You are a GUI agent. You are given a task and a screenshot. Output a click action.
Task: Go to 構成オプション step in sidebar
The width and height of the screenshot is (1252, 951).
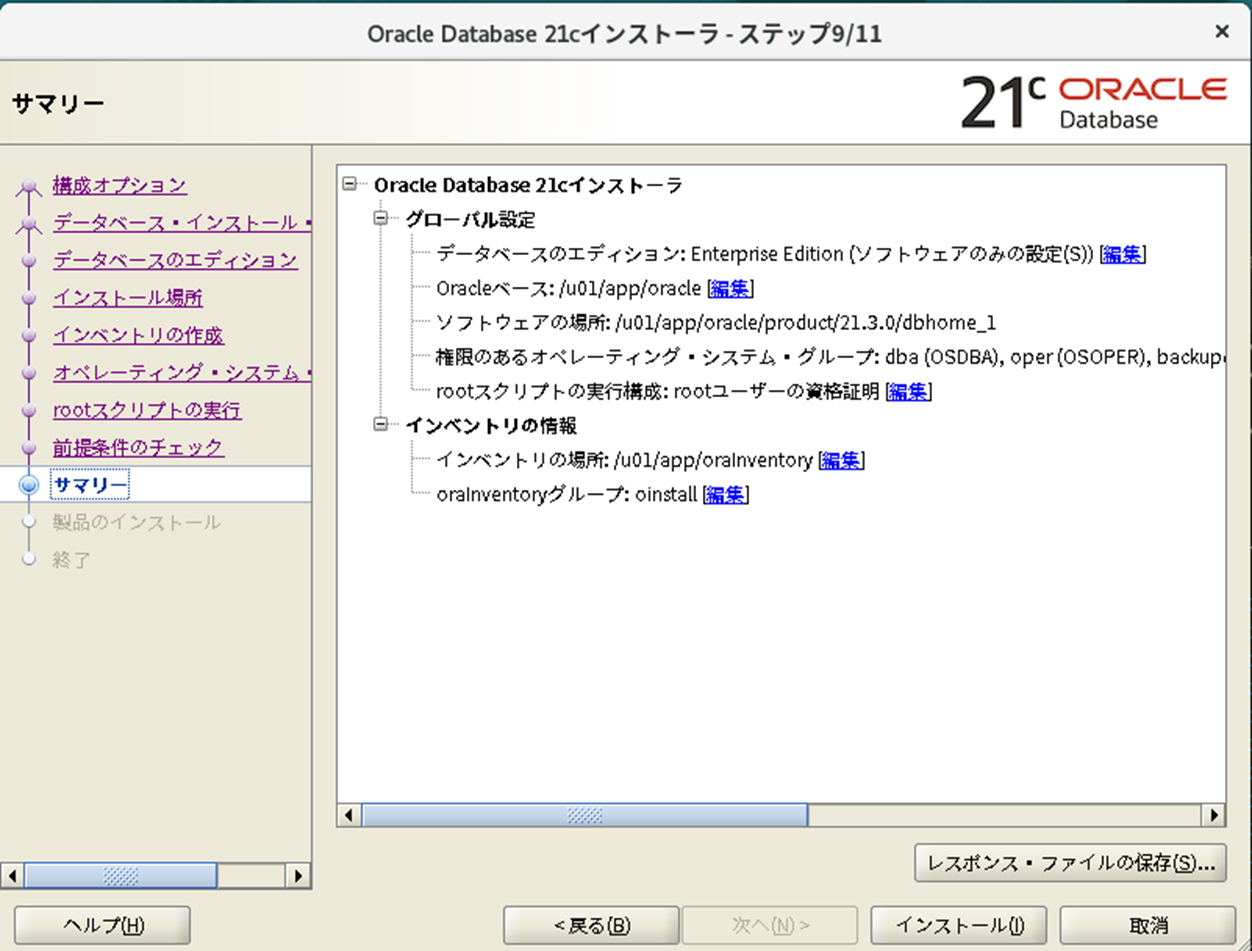coord(120,185)
